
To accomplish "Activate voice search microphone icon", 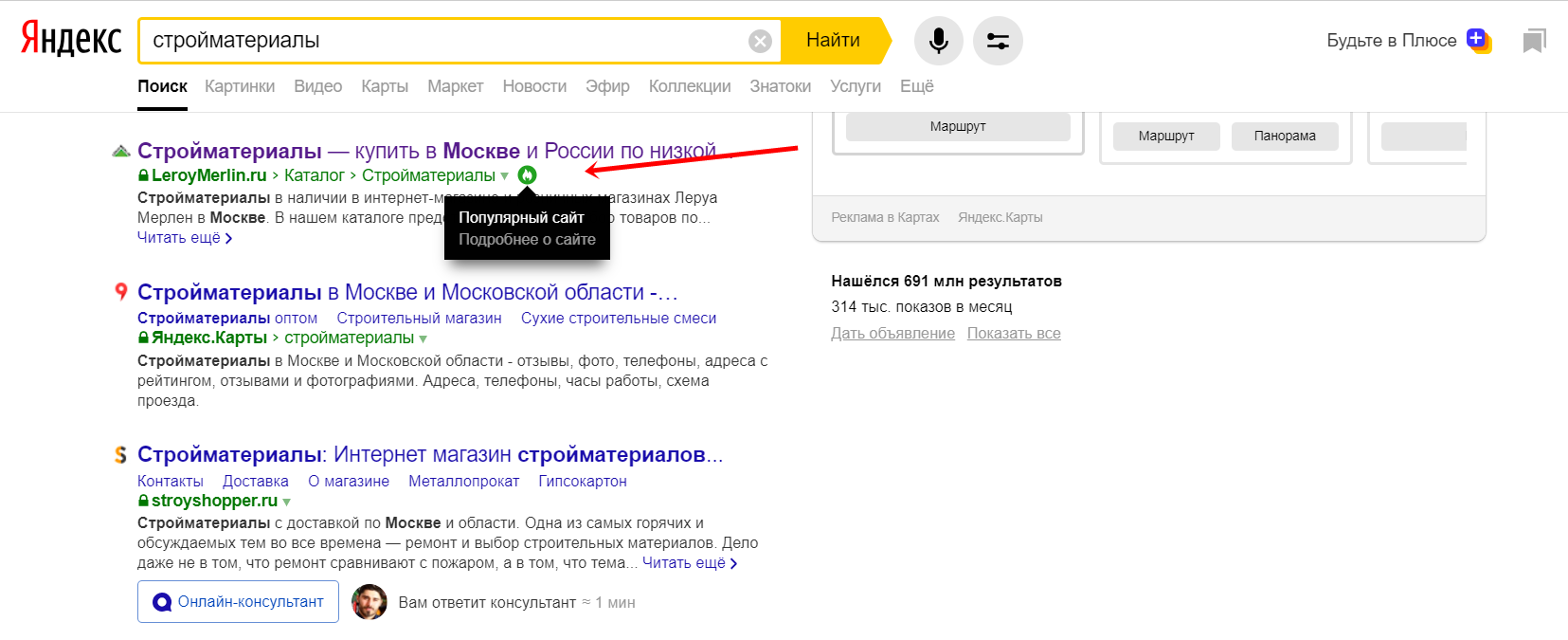I will (x=938, y=41).
